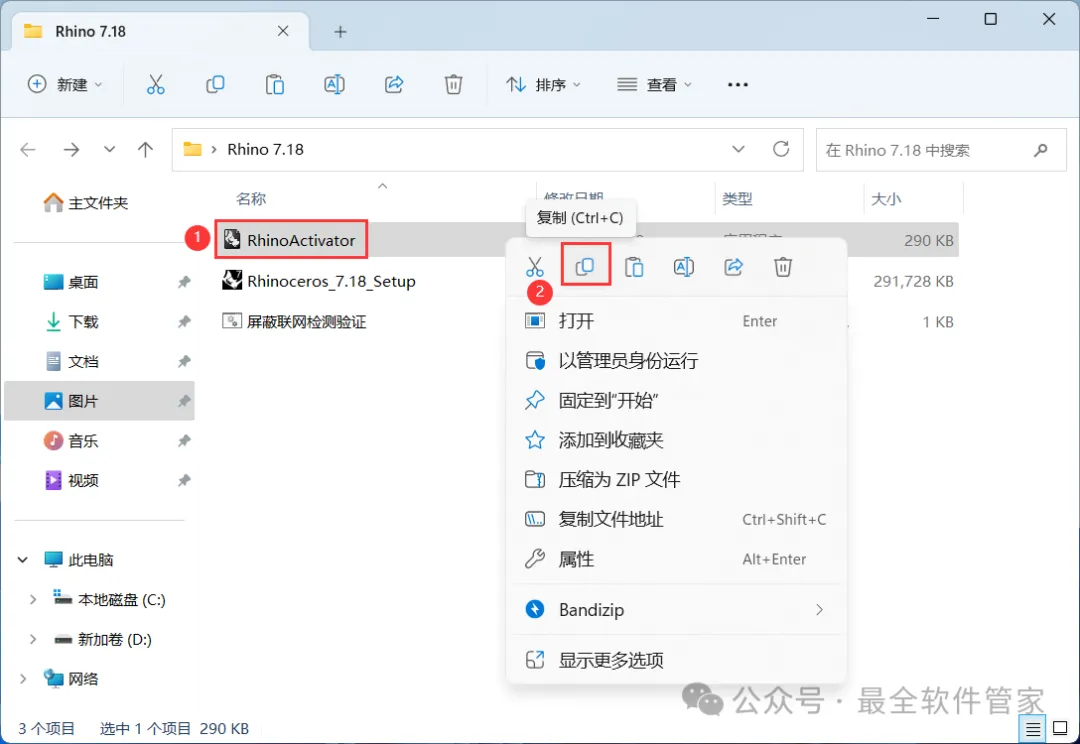Open the 新建 dropdown
Image resolution: width=1080 pixels, height=744 pixels.
tap(65, 85)
